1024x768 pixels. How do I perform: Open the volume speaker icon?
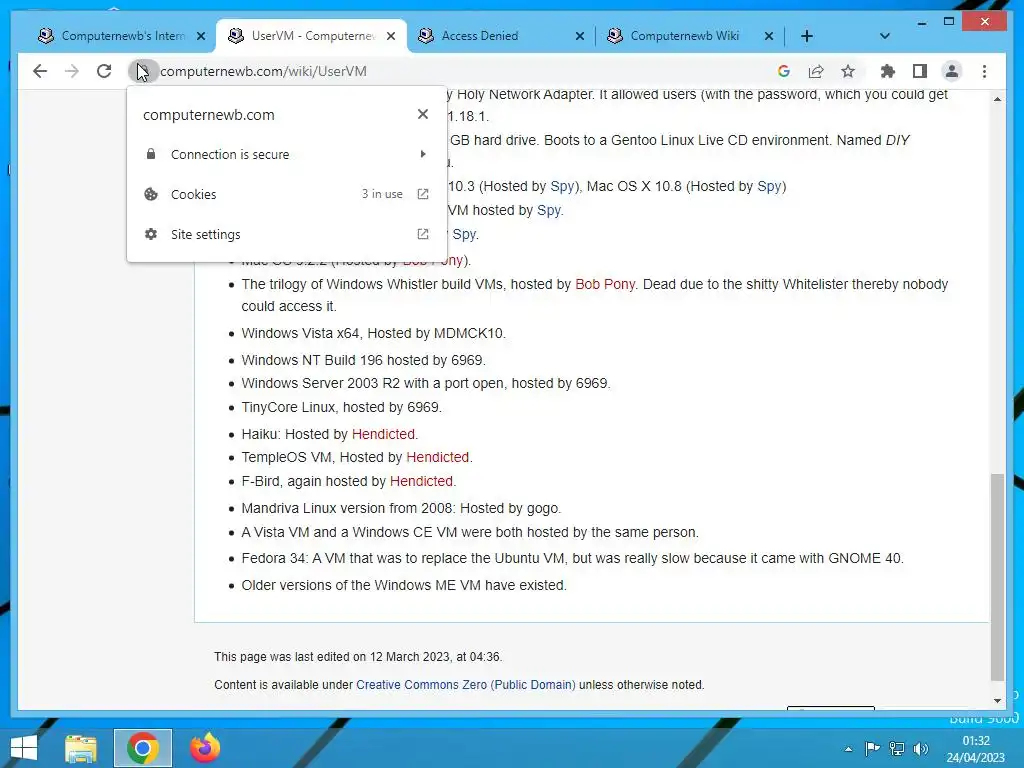(921, 748)
